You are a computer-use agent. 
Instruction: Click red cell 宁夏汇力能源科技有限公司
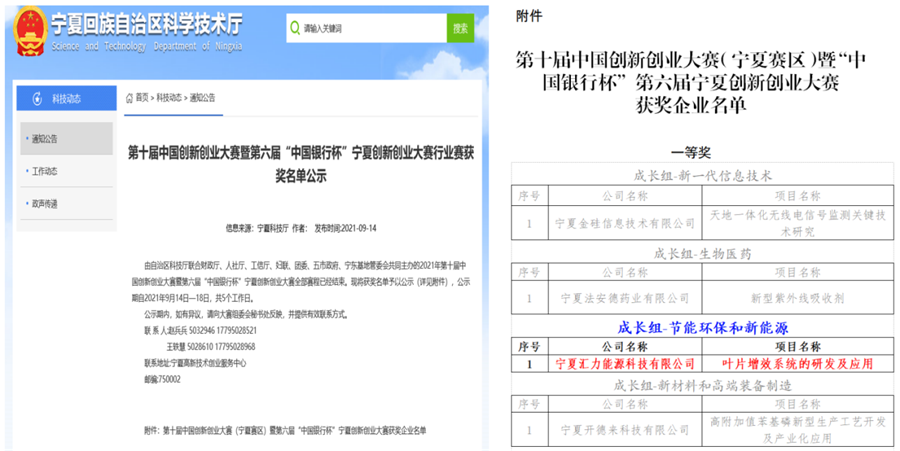625,364
